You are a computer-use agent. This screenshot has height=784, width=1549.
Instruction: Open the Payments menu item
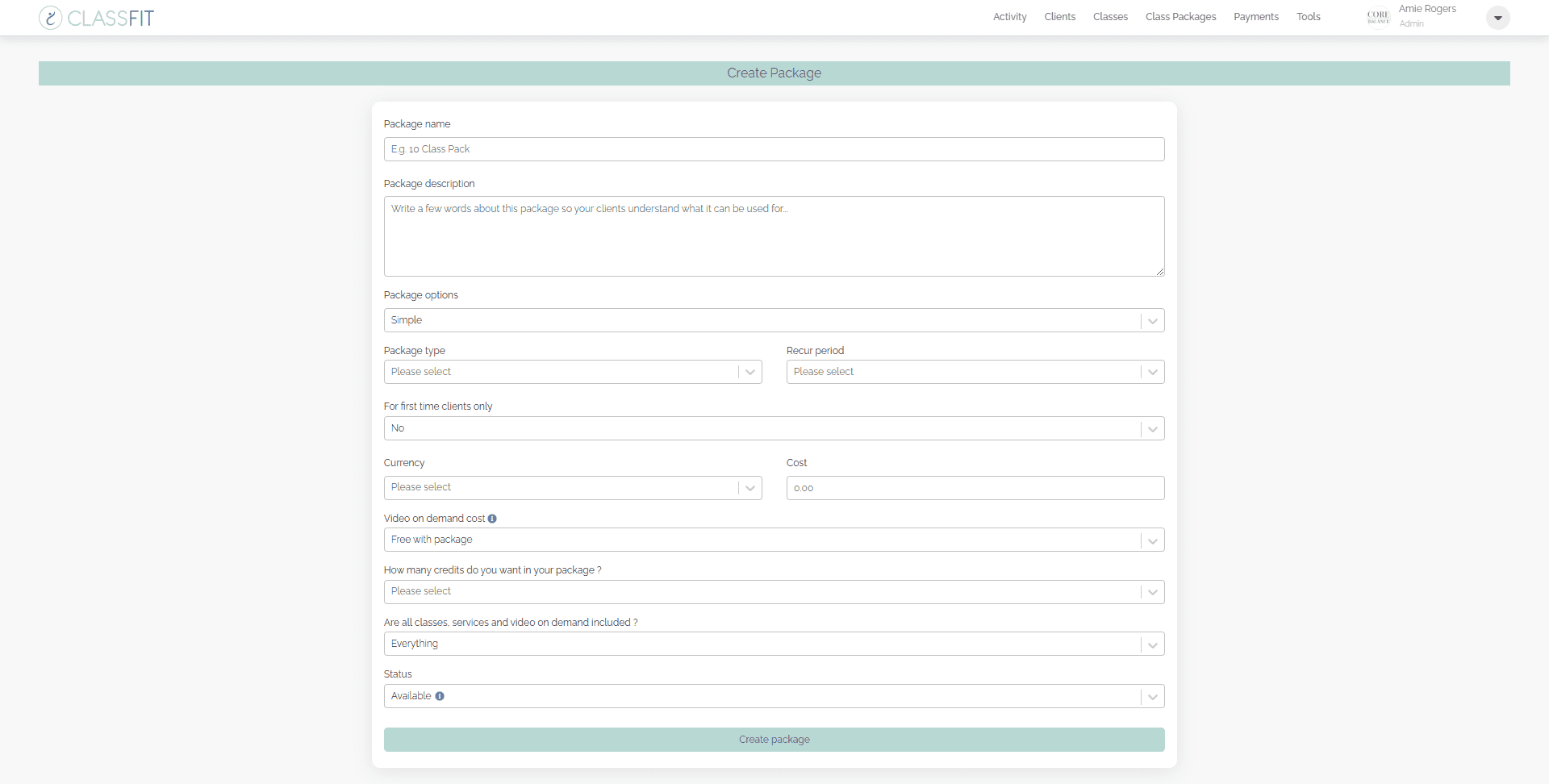tap(1255, 17)
